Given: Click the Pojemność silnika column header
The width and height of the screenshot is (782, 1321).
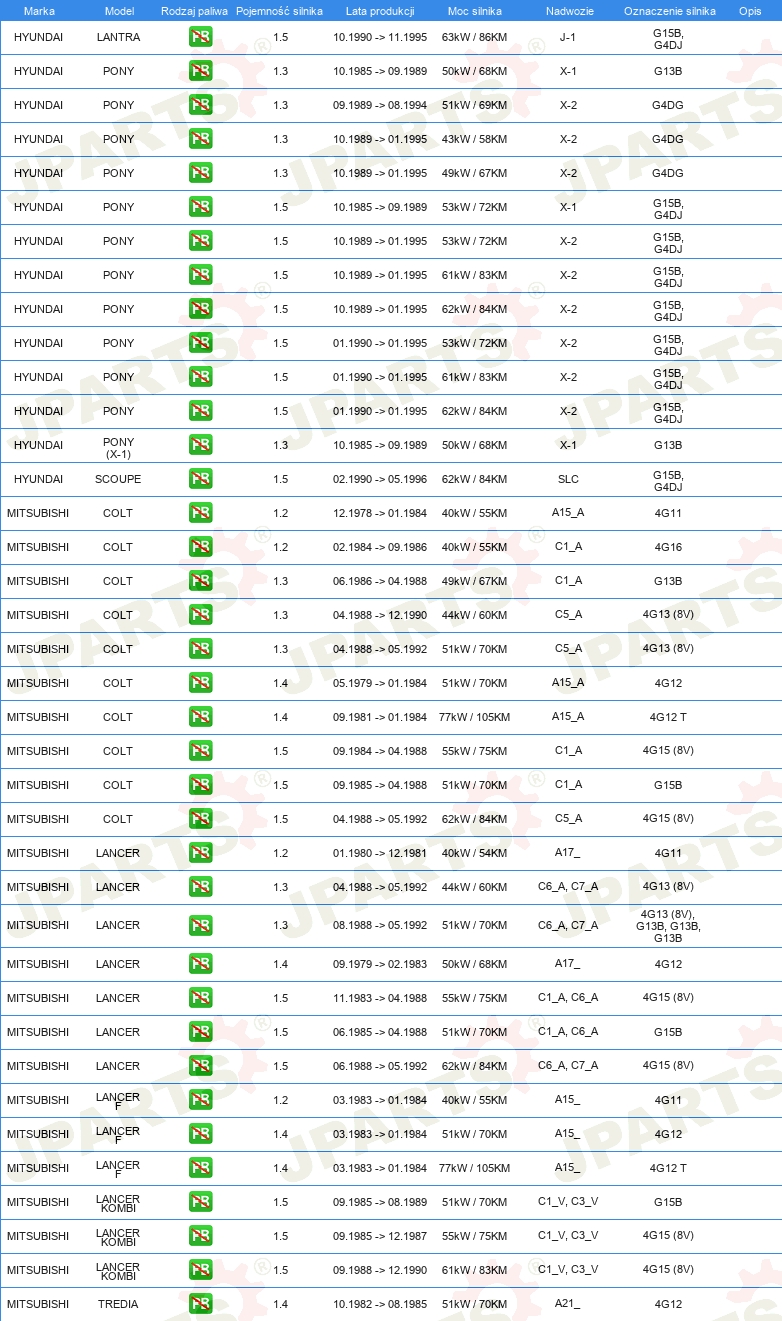Looking at the screenshot, I should coord(280,11).
